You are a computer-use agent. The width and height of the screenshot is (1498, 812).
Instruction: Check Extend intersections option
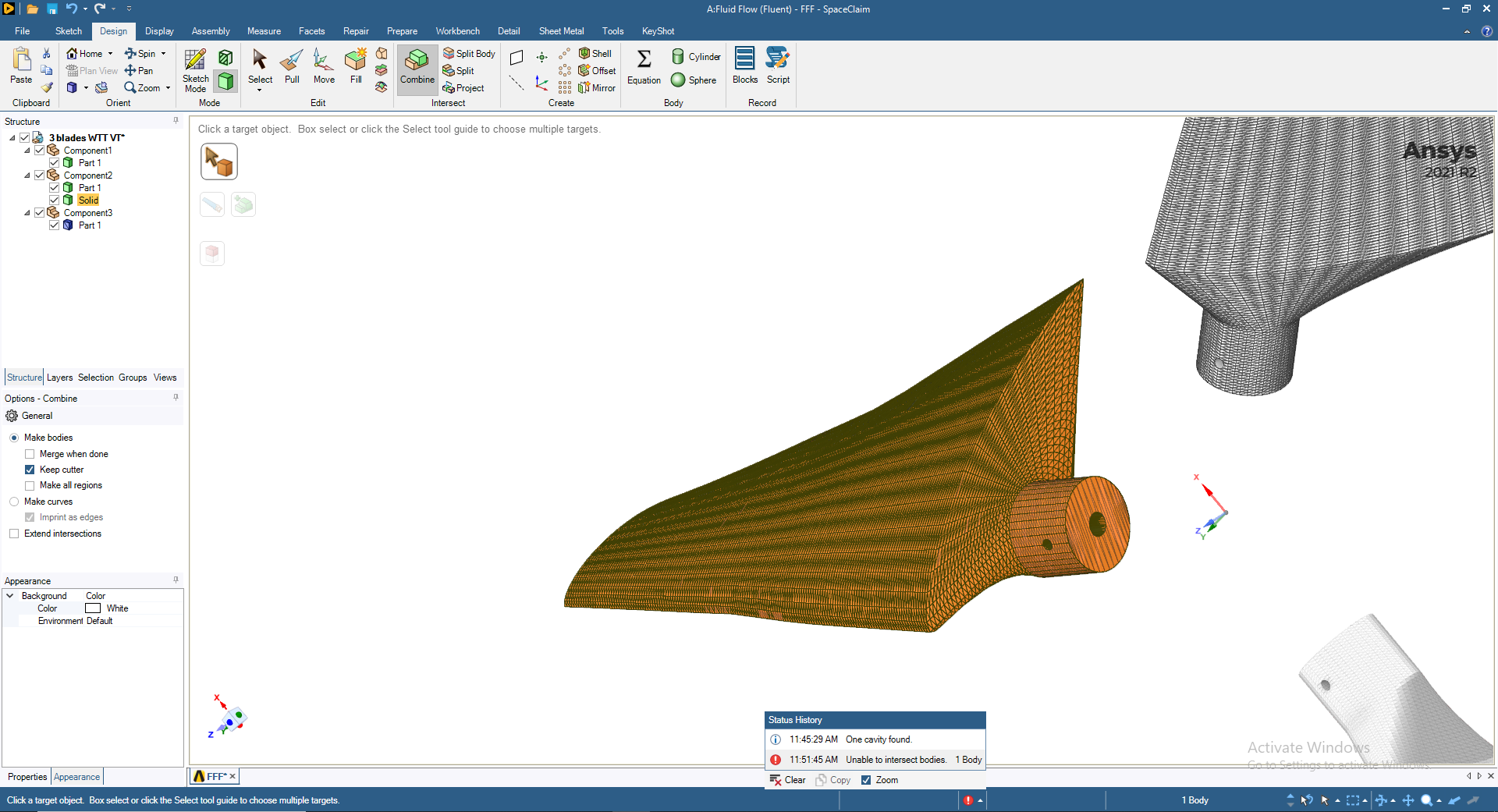[14, 534]
